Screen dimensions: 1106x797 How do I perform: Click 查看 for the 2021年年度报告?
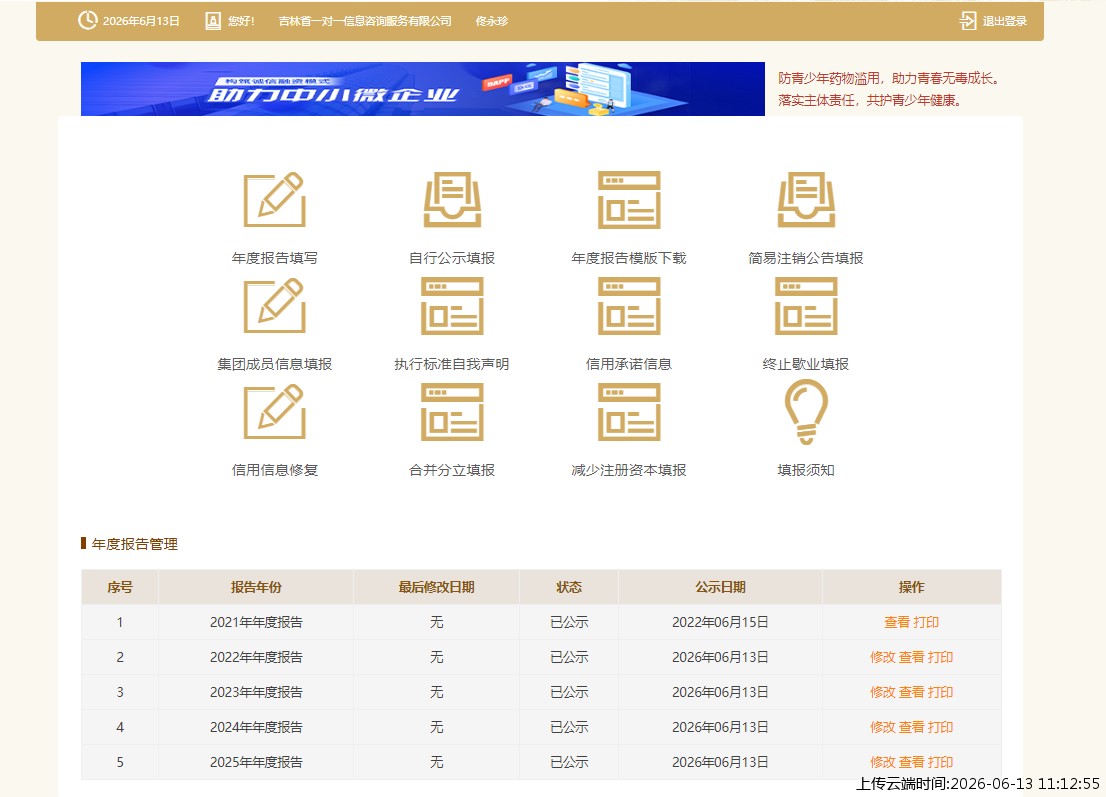click(897, 622)
